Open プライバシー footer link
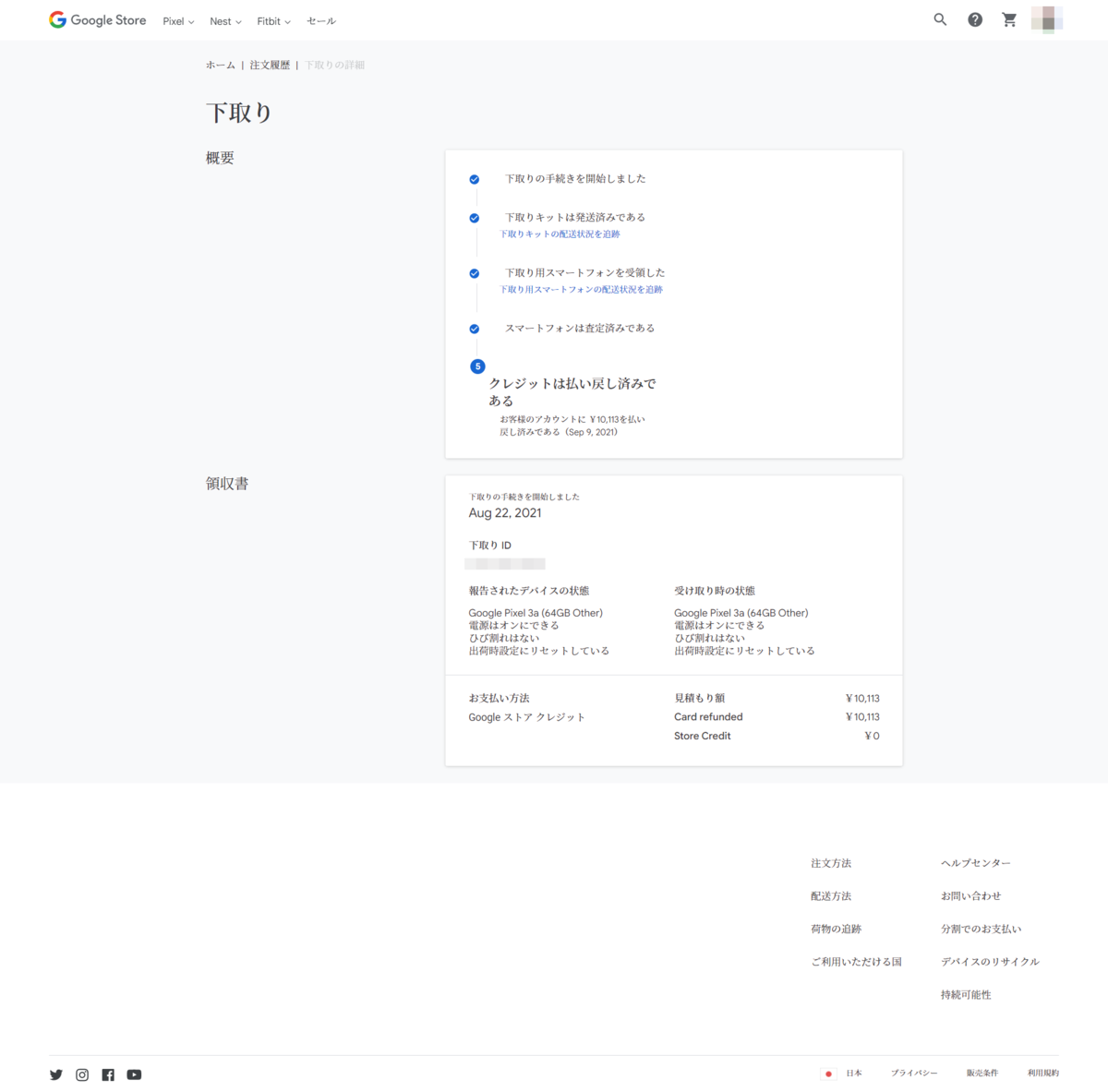This screenshot has width=1108, height=1092. tap(914, 1074)
